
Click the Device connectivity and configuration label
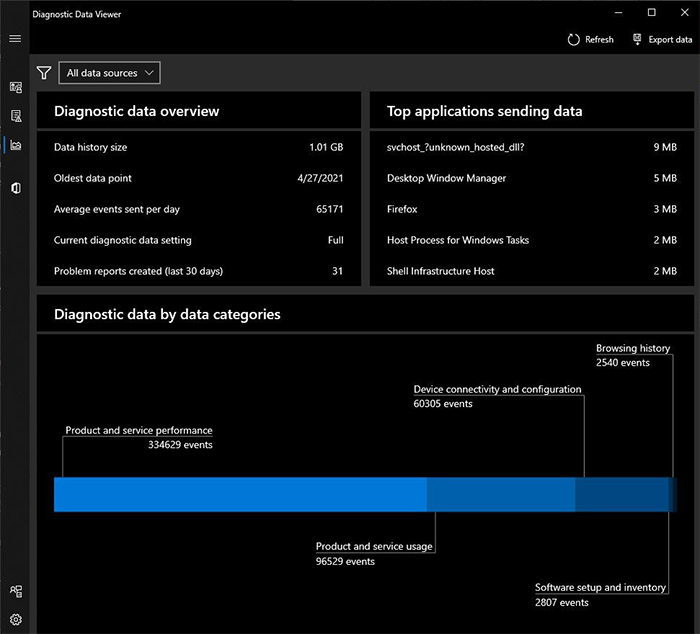pos(497,389)
